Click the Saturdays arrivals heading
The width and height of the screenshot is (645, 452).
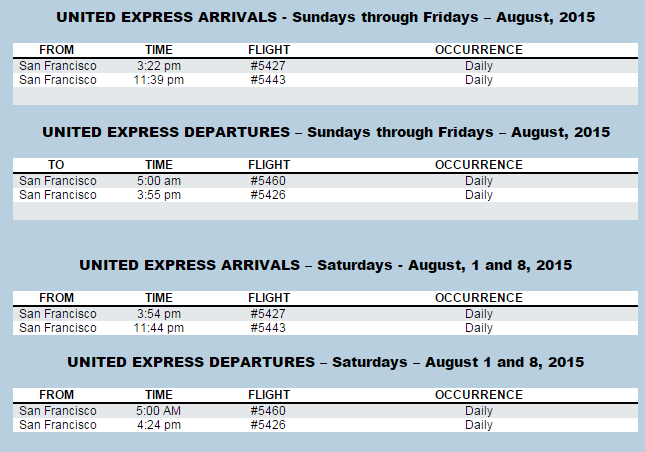(326, 265)
